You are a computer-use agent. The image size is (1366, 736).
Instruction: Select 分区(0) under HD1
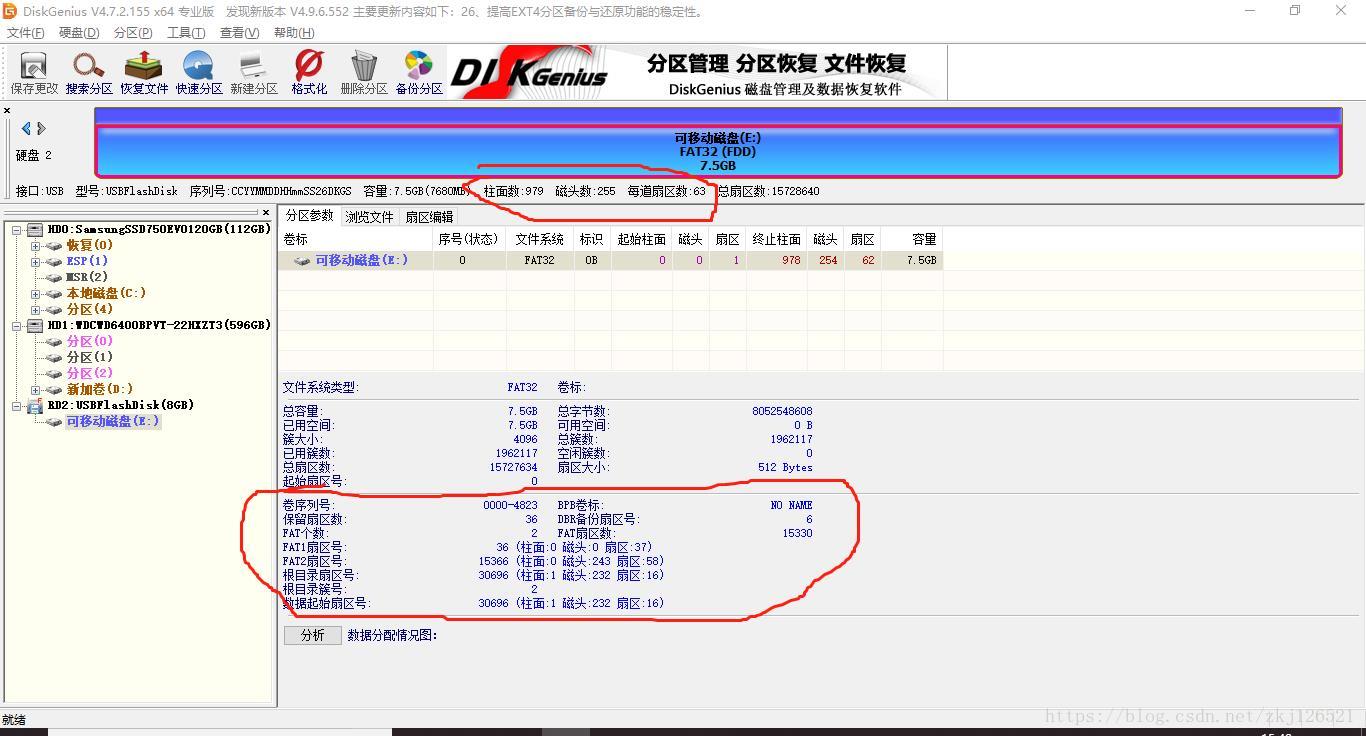pos(90,341)
